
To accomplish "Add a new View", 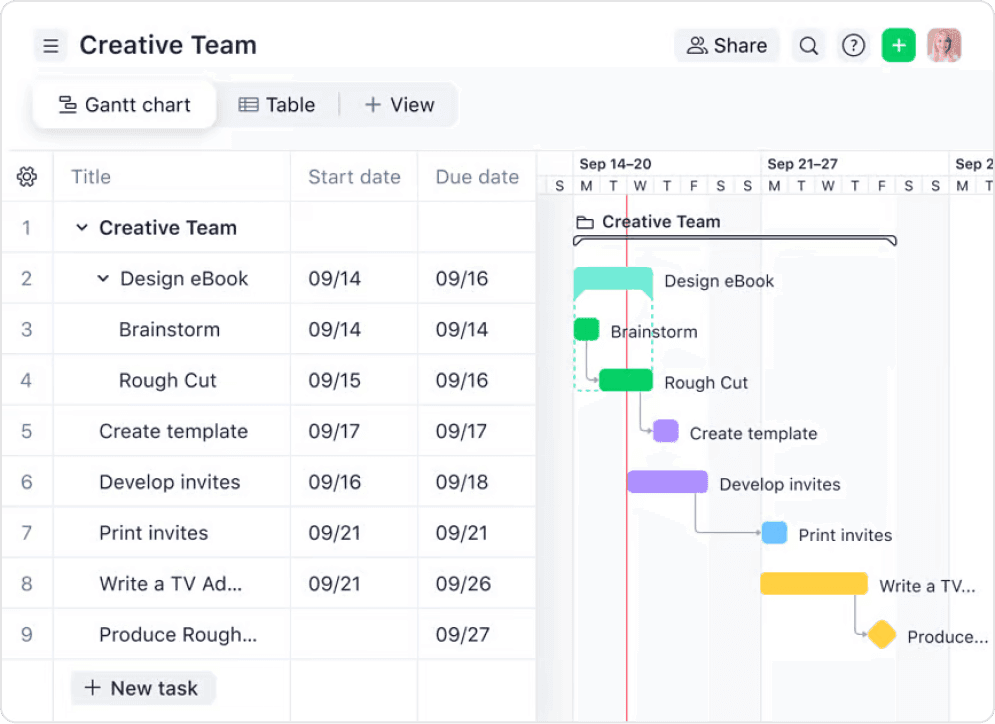I will click(x=400, y=105).
